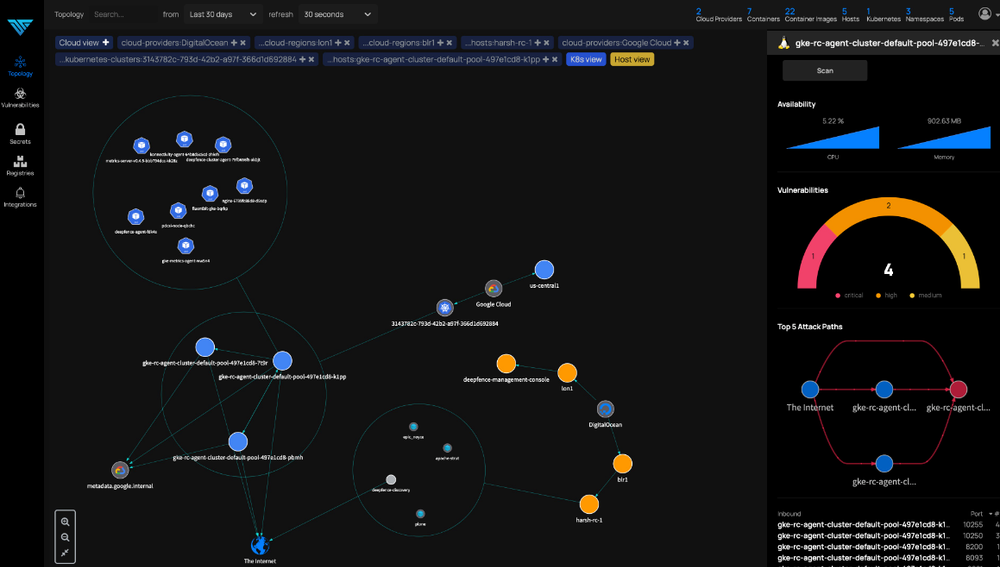
Task: Select the apache-strut process node
Action: tap(447, 448)
